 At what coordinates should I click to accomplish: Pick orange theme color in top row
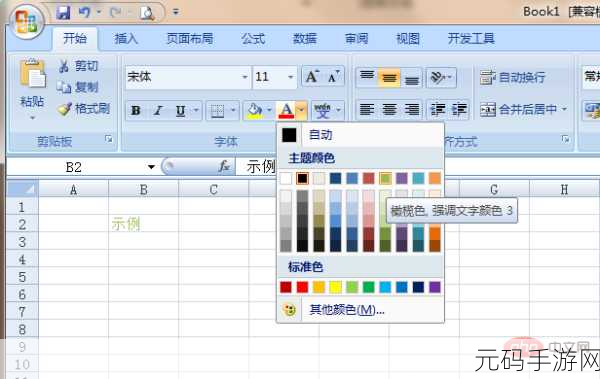(435, 178)
